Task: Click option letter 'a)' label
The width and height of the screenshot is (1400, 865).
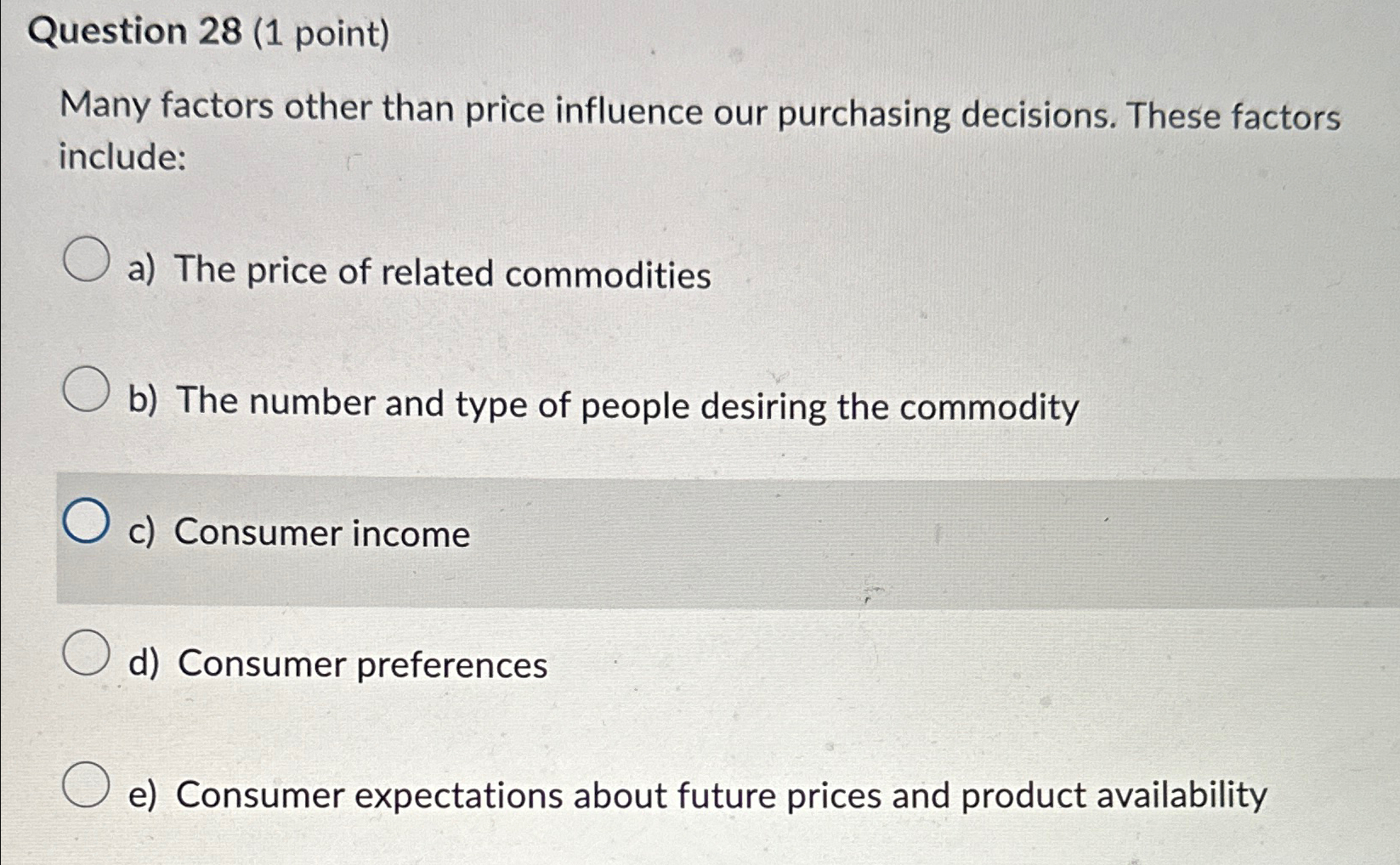Action: pos(143,272)
